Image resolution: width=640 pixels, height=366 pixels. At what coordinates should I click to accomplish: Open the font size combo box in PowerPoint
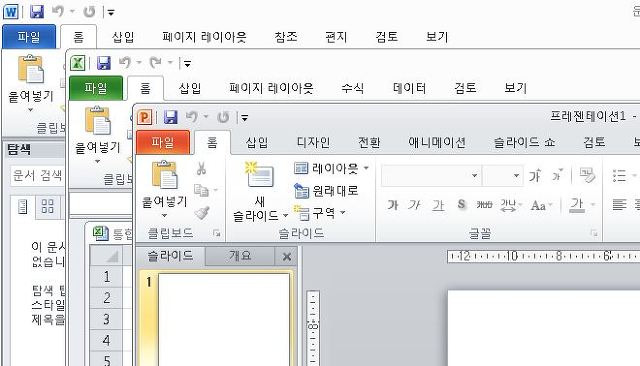tap(502, 175)
